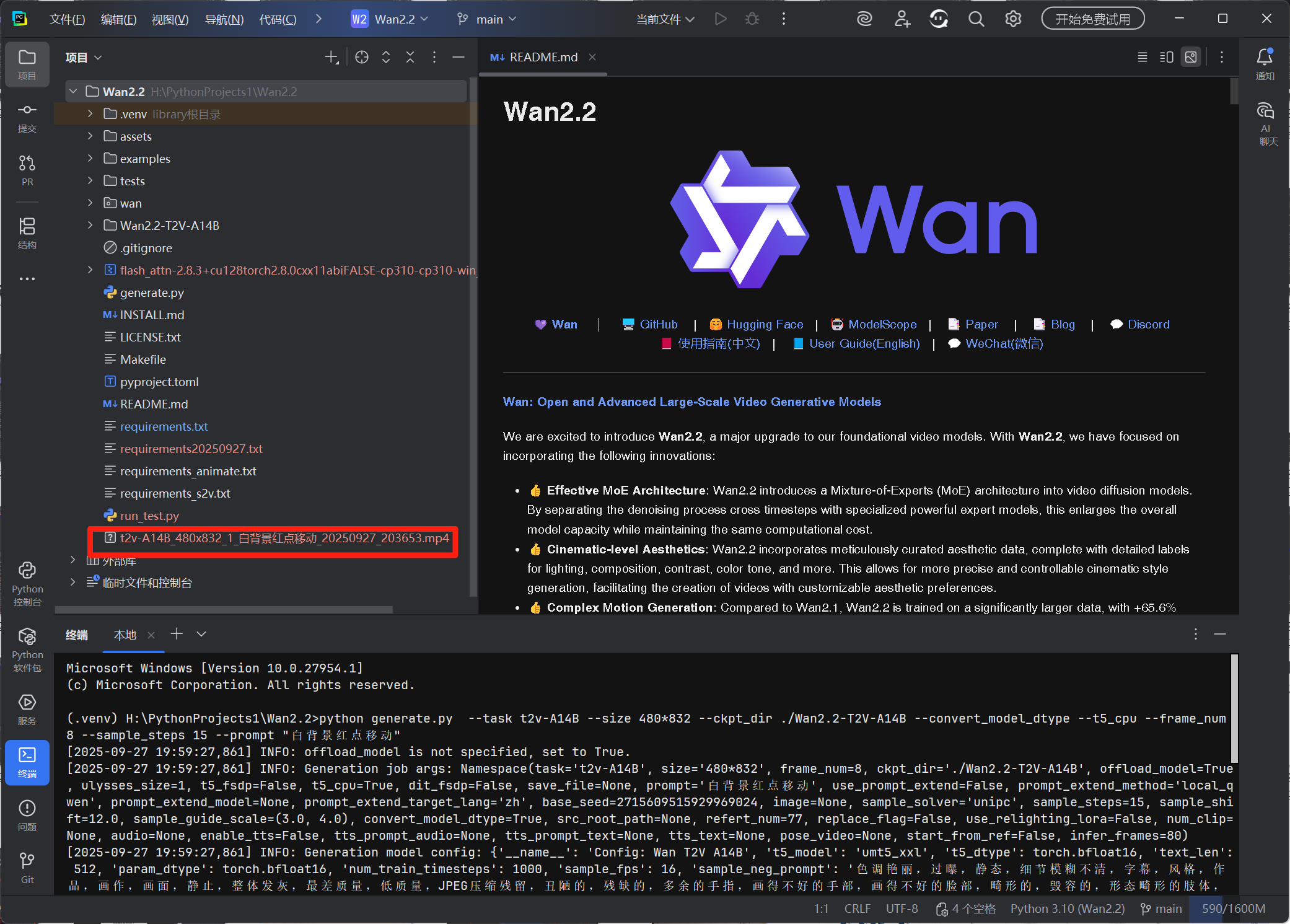Open the Problems tool window

(x=27, y=815)
